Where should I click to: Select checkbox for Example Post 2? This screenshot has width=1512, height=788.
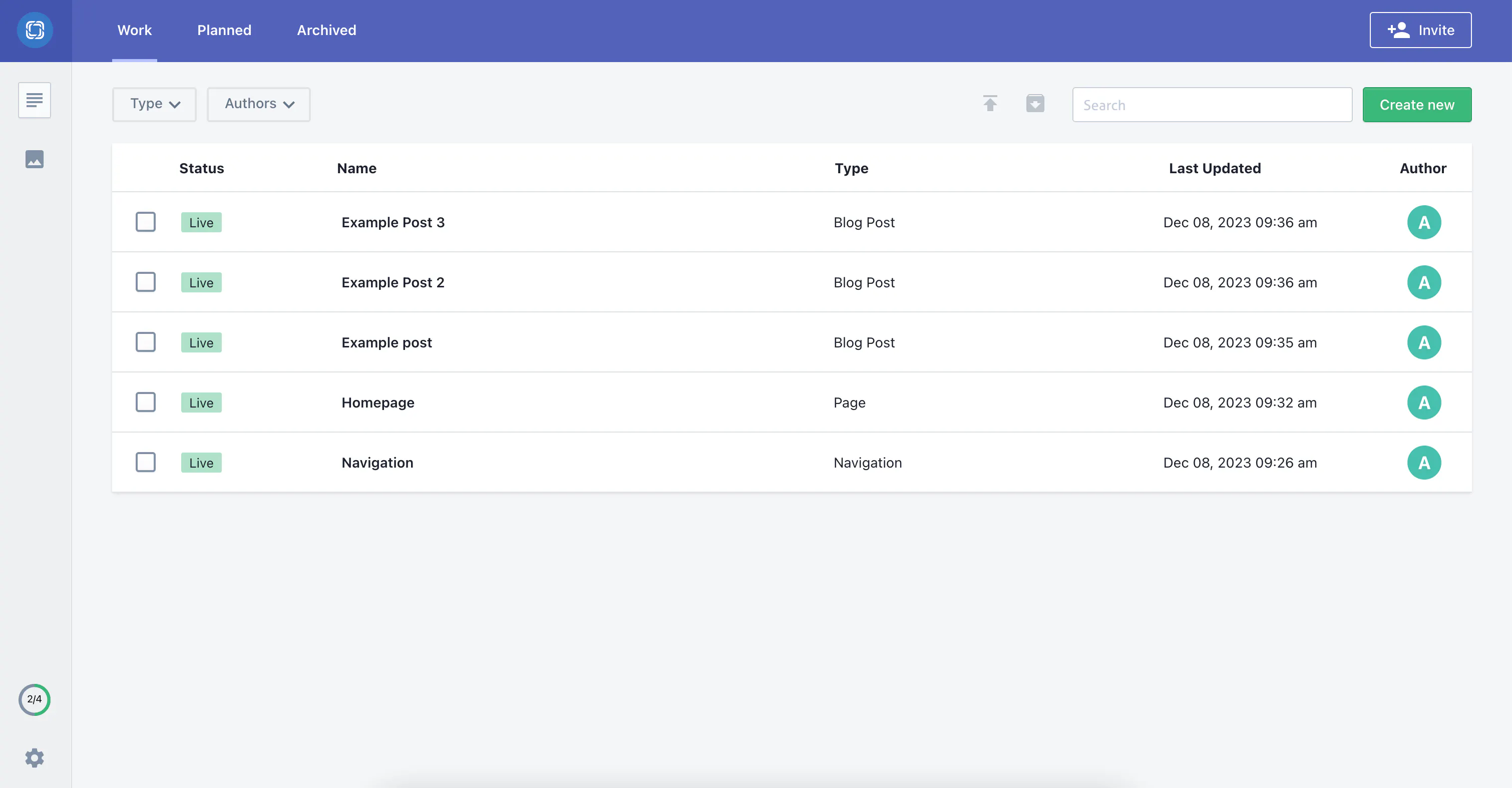pos(146,282)
